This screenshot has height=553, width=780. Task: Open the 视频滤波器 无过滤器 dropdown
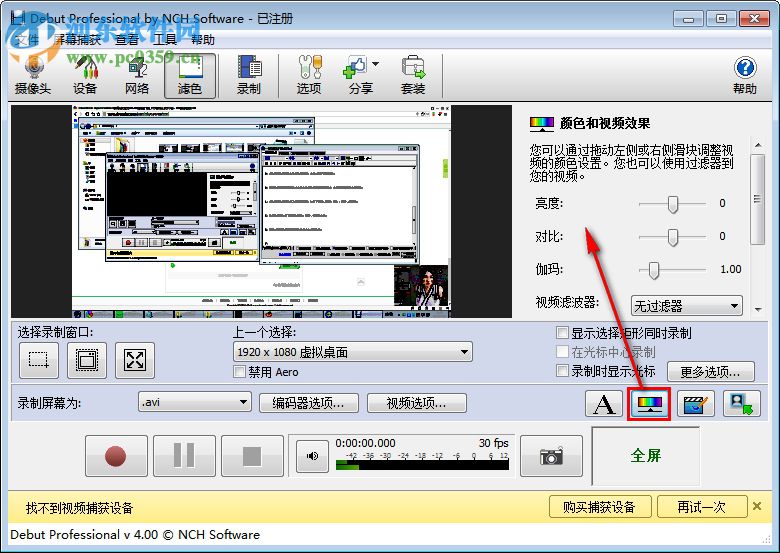pyautogui.click(x=686, y=306)
